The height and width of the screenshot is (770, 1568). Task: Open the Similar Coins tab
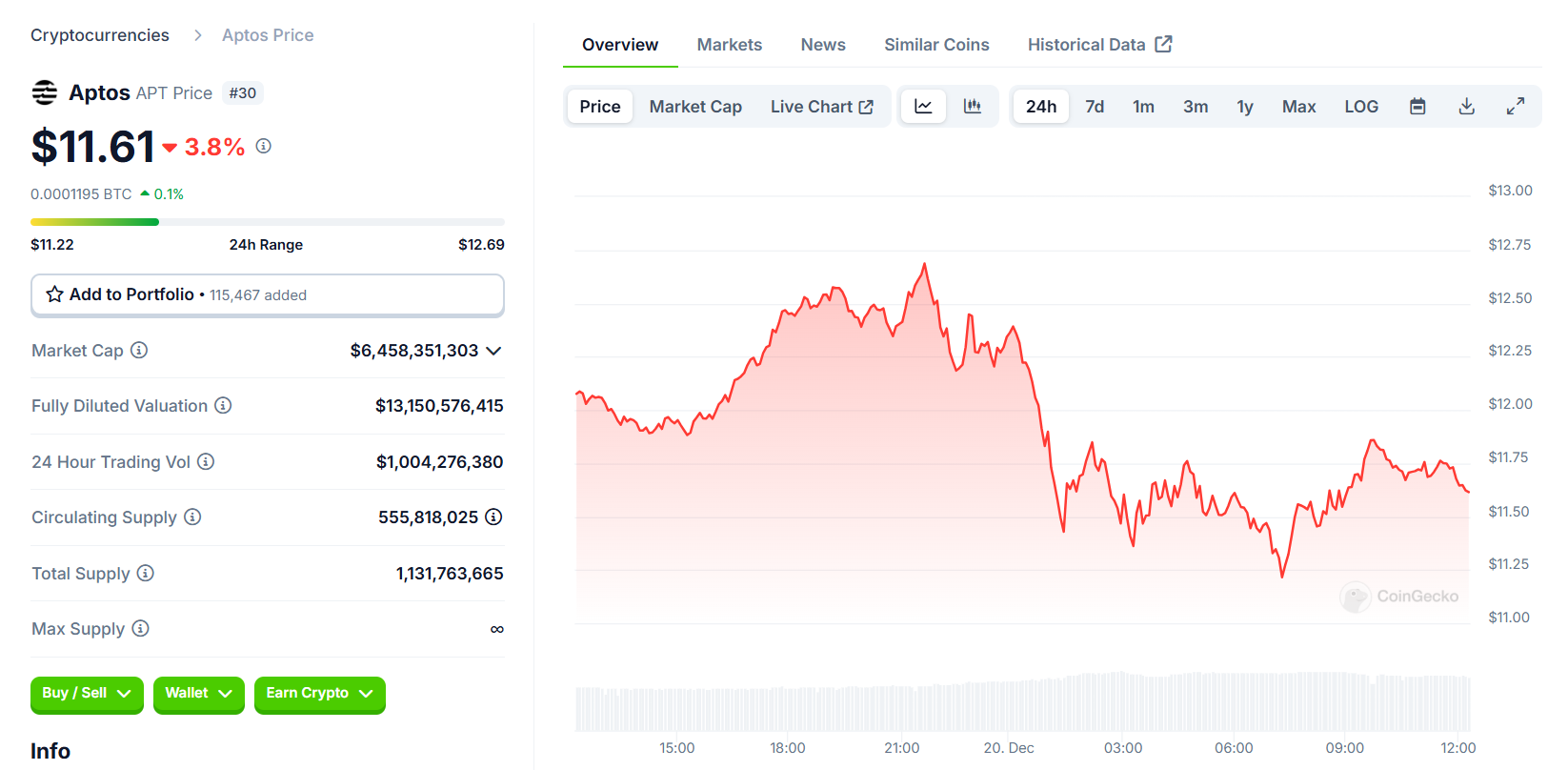[936, 45]
